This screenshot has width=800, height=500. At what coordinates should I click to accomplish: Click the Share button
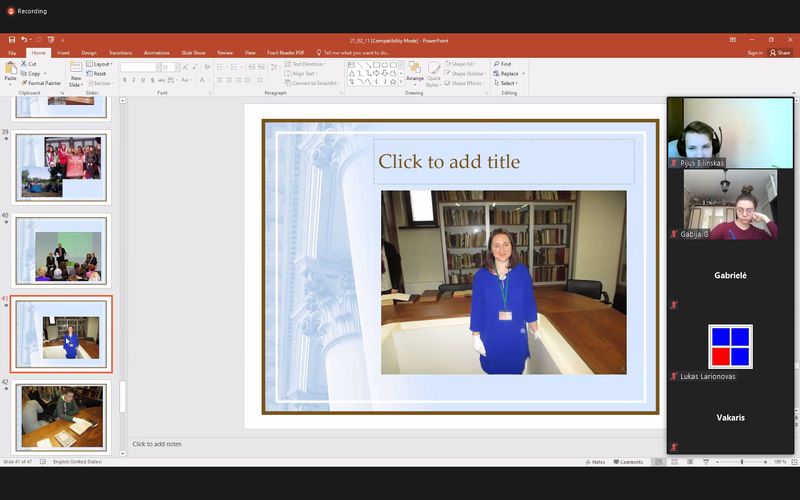point(780,52)
